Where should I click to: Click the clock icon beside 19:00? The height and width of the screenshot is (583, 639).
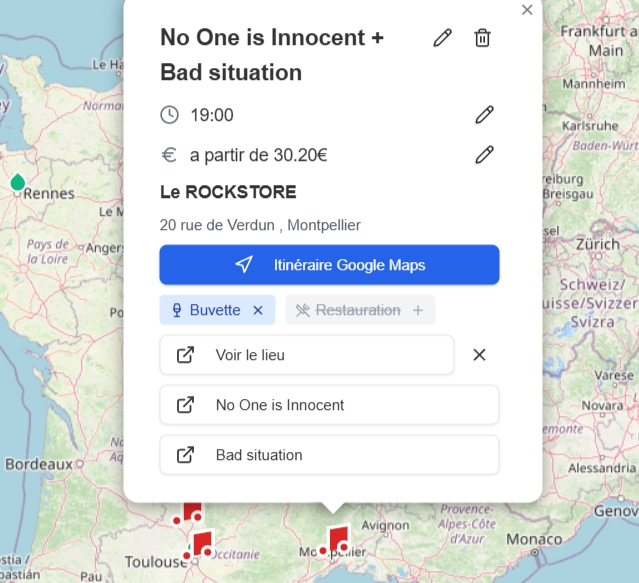tap(170, 115)
